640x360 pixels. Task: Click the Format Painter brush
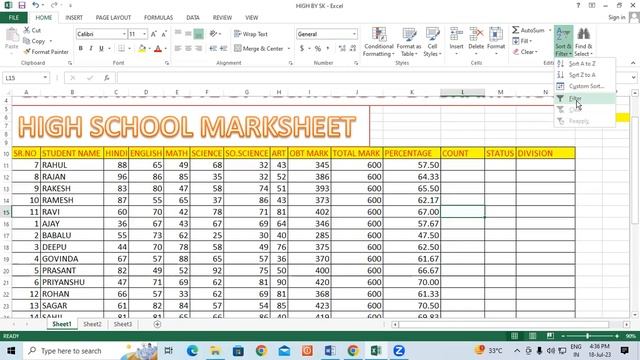(x=27, y=52)
